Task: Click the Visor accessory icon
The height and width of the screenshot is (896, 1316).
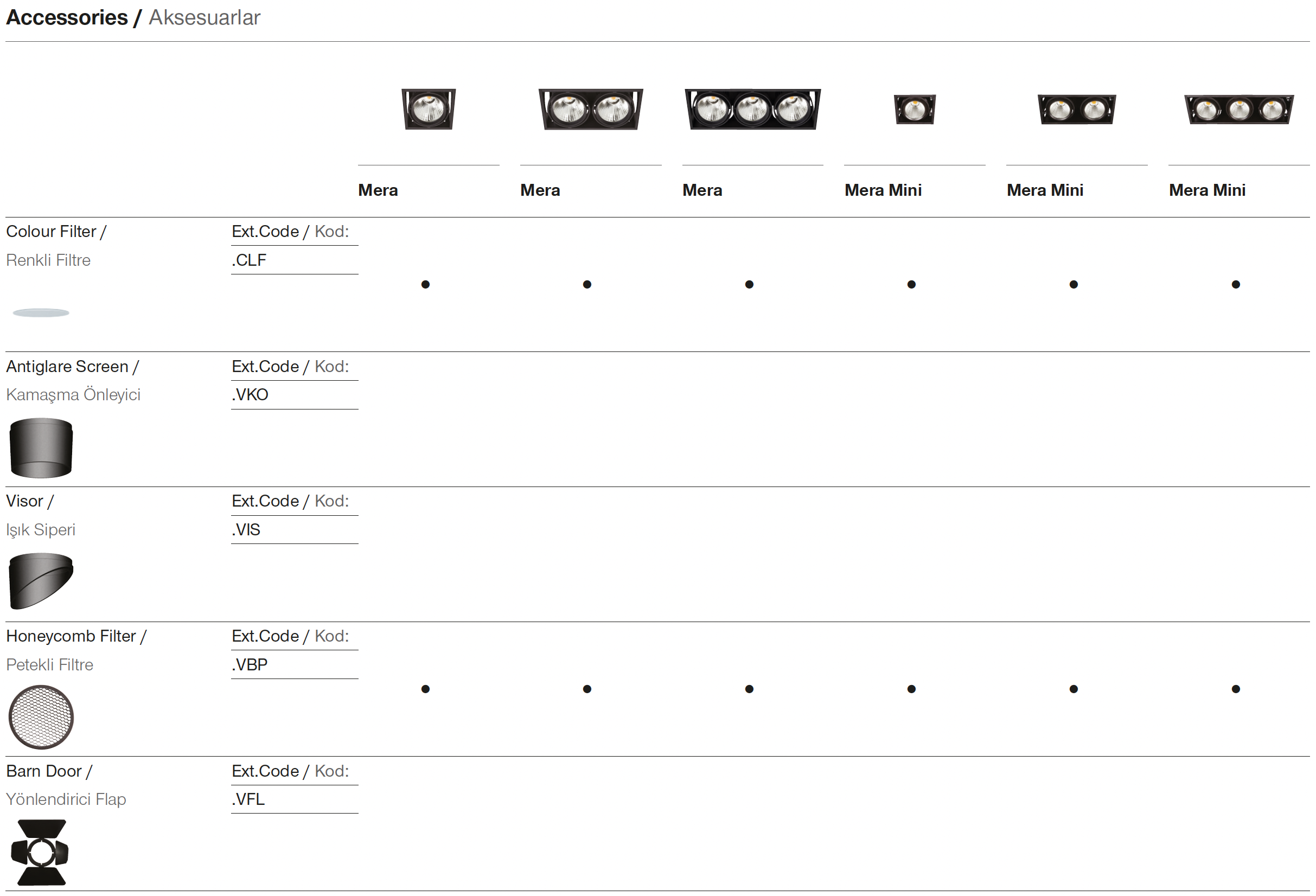Action: (41, 581)
